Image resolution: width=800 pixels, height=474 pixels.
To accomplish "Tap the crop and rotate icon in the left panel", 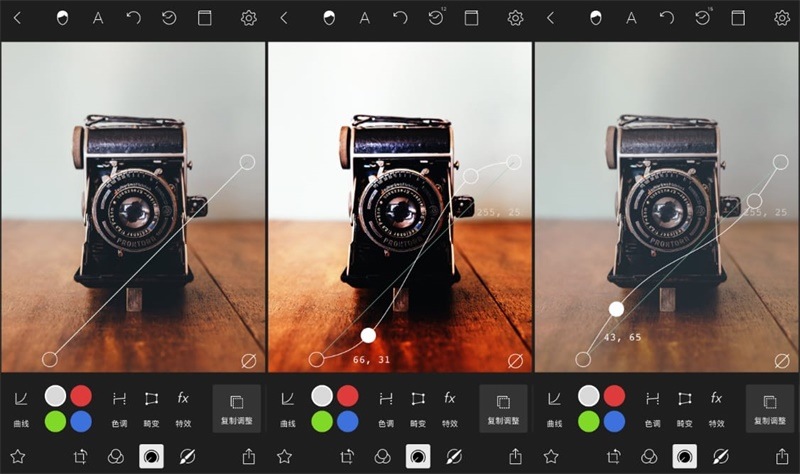I will 80,456.
